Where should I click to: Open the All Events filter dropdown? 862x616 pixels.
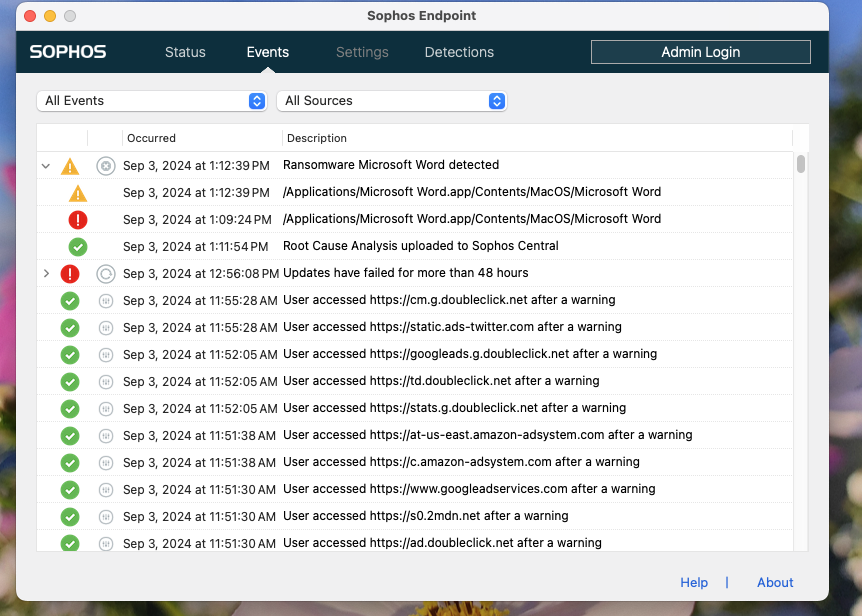click(152, 101)
